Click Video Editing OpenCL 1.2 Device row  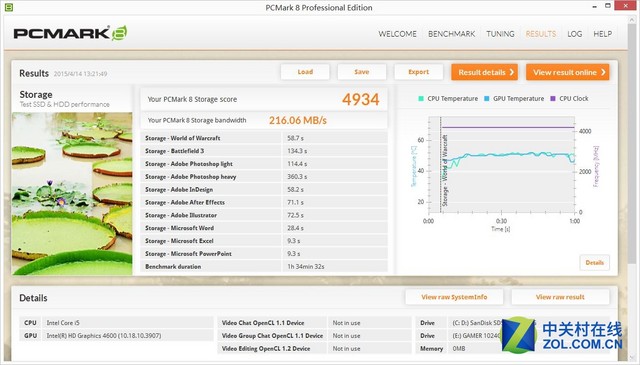[x=314, y=349]
